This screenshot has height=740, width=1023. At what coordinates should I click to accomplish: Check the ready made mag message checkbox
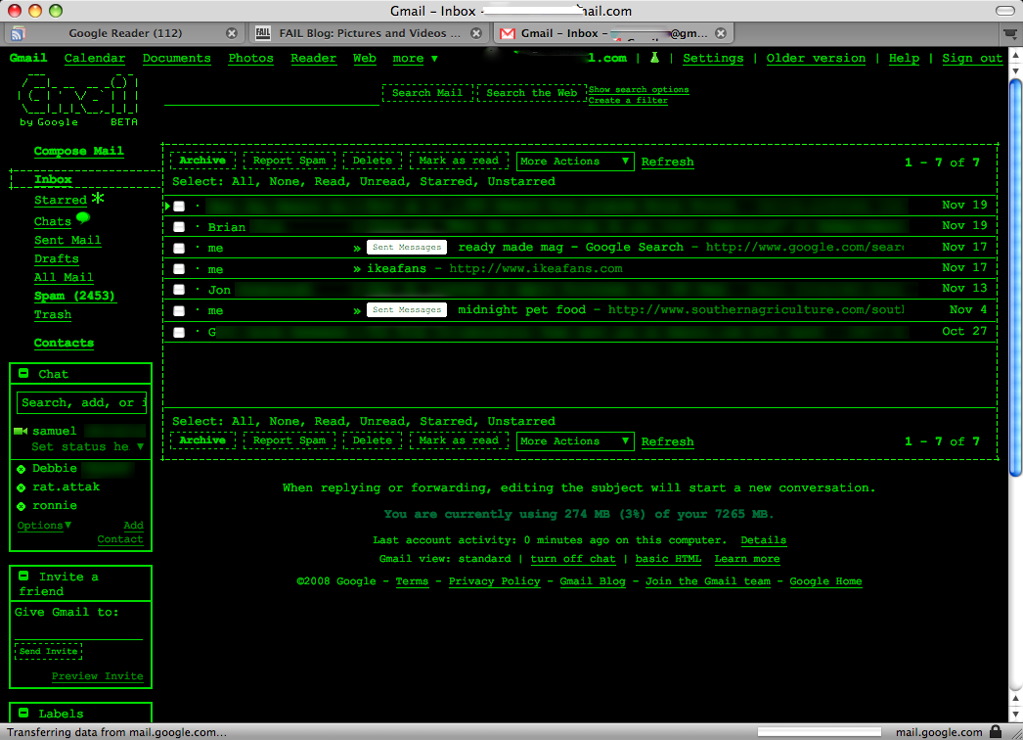coord(179,248)
